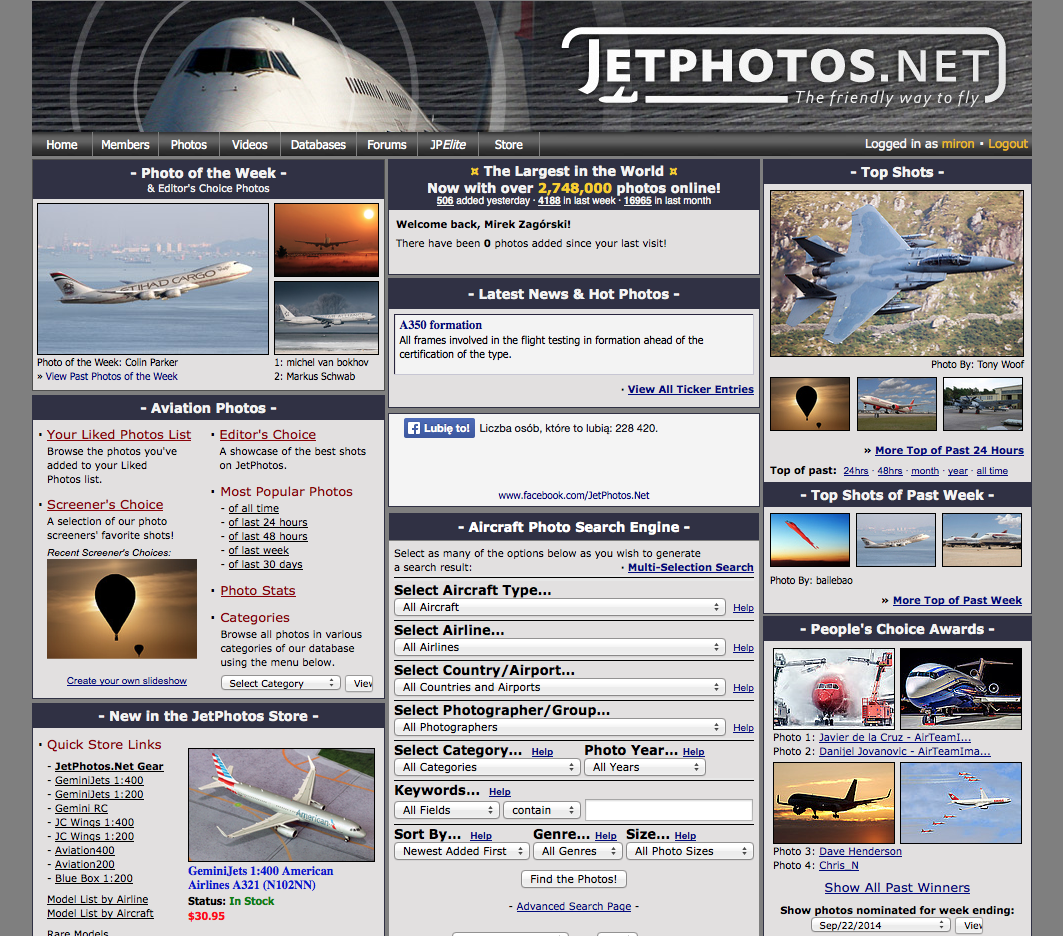Open the de-icing People's Choice Photo 1
The width and height of the screenshot is (1063, 936).
(x=834, y=689)
